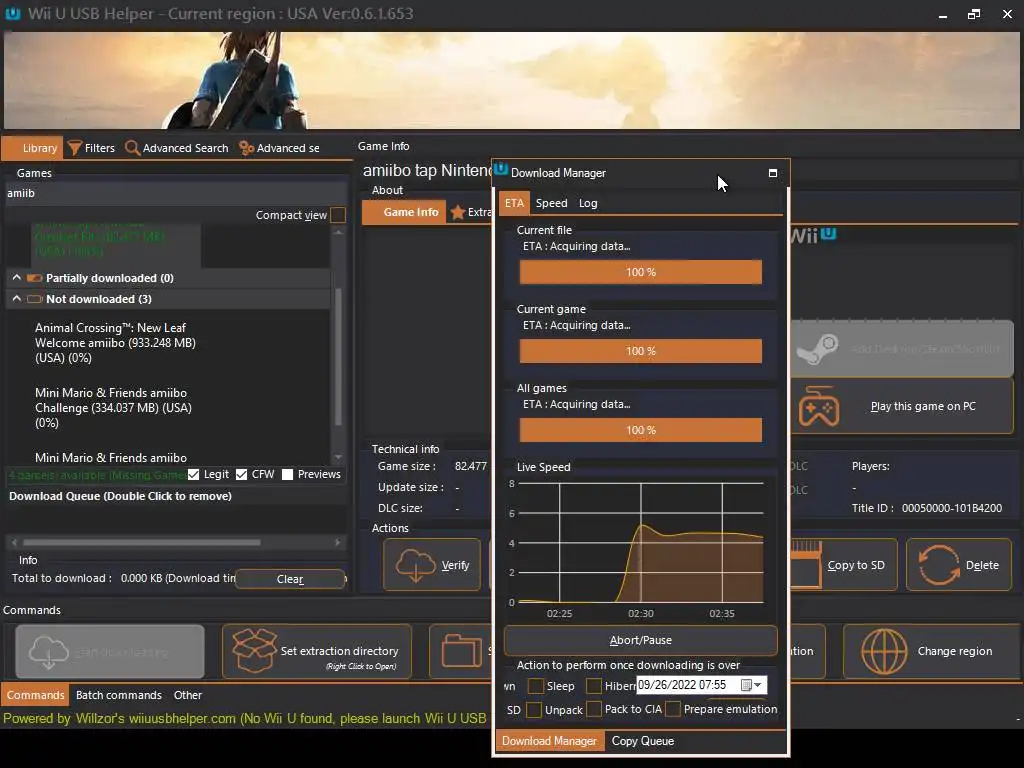Enable Sleep after downloading
The height and width of the screenshot is (768, 1024).
pos(536,686)
